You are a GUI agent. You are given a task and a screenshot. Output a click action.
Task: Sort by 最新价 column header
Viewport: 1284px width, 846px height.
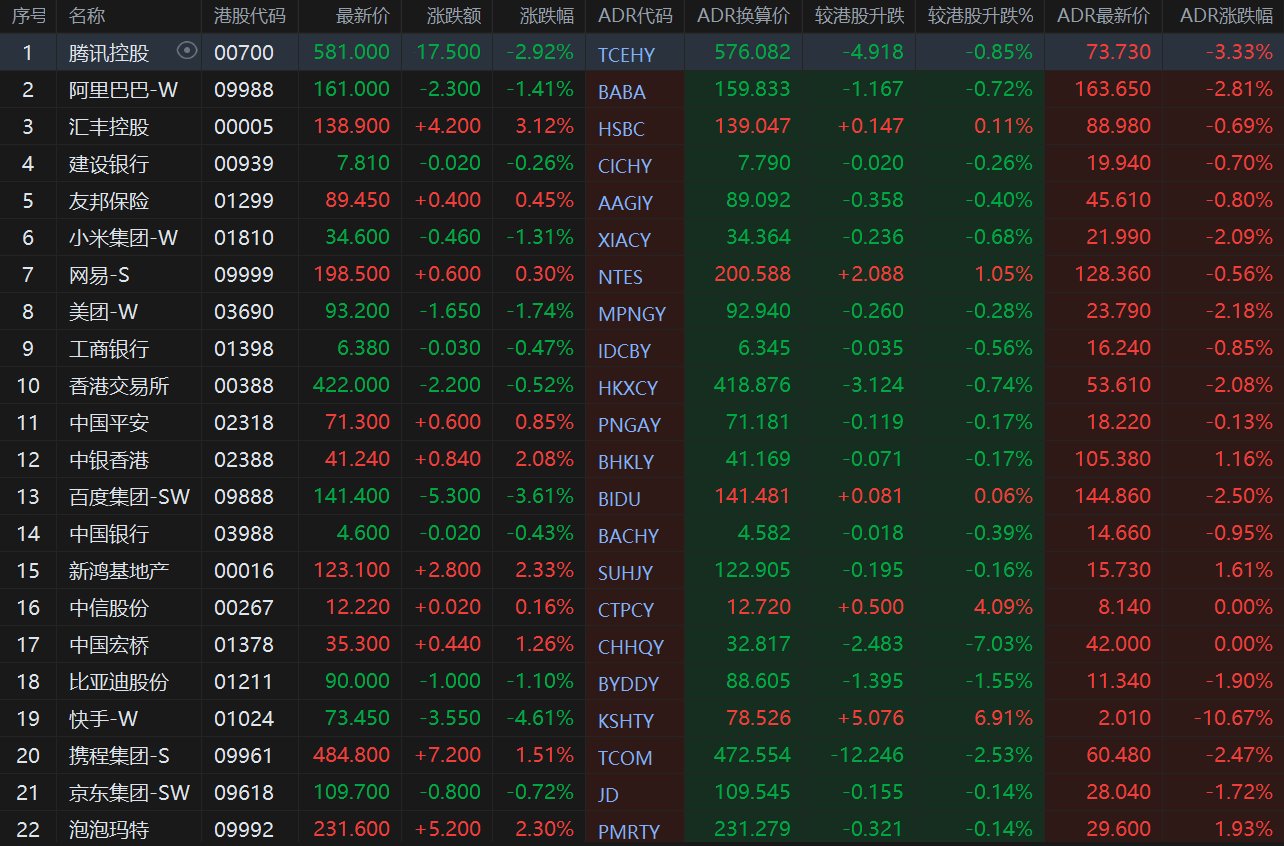[362, 16]
